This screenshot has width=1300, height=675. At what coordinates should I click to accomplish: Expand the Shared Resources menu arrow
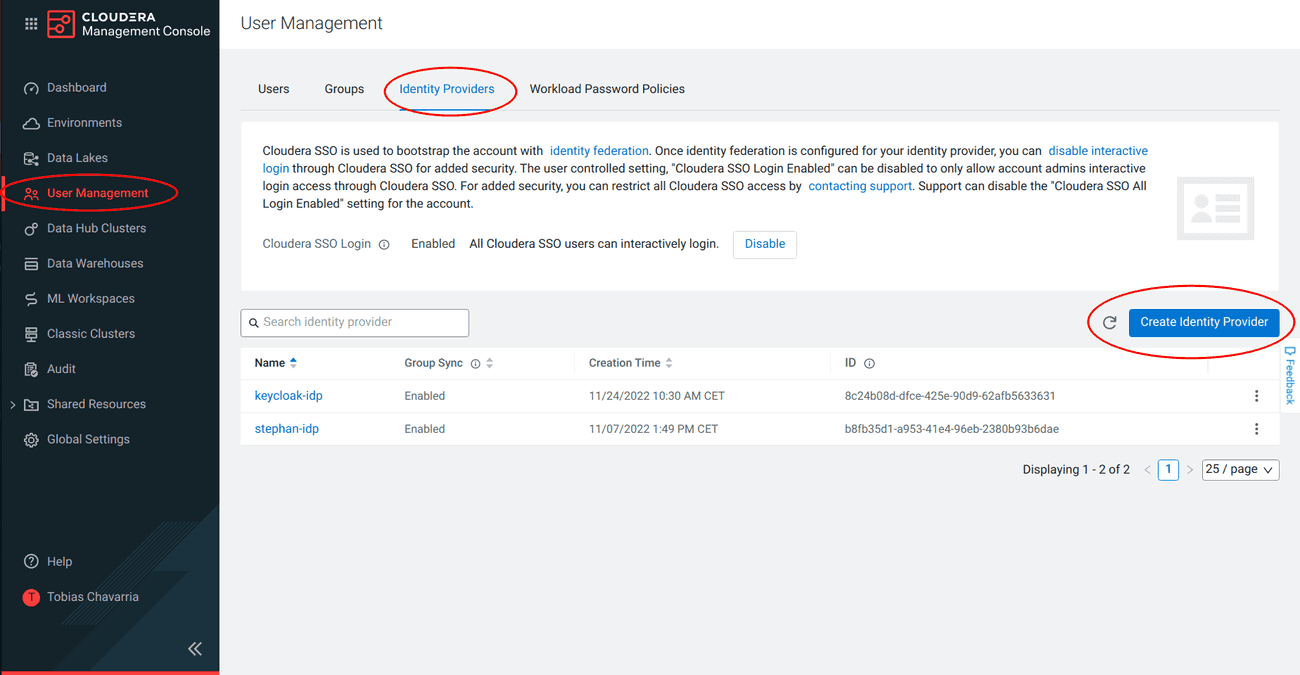[x=12, y=404]
